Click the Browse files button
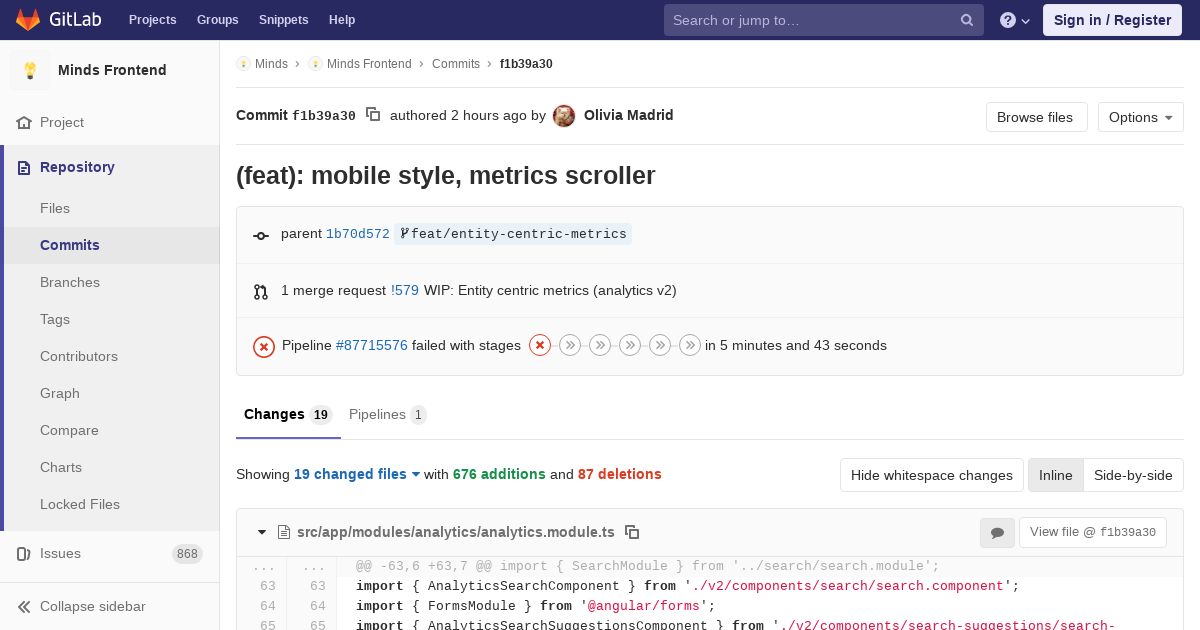 tap(1035, 117)
